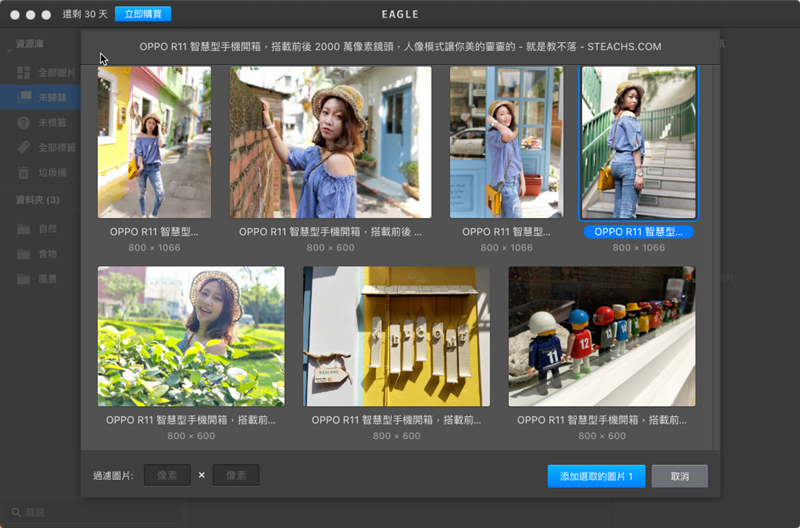Click the caption under the garden girl image
Viewport: 800px width, 528px height.
tap(191, 420)
